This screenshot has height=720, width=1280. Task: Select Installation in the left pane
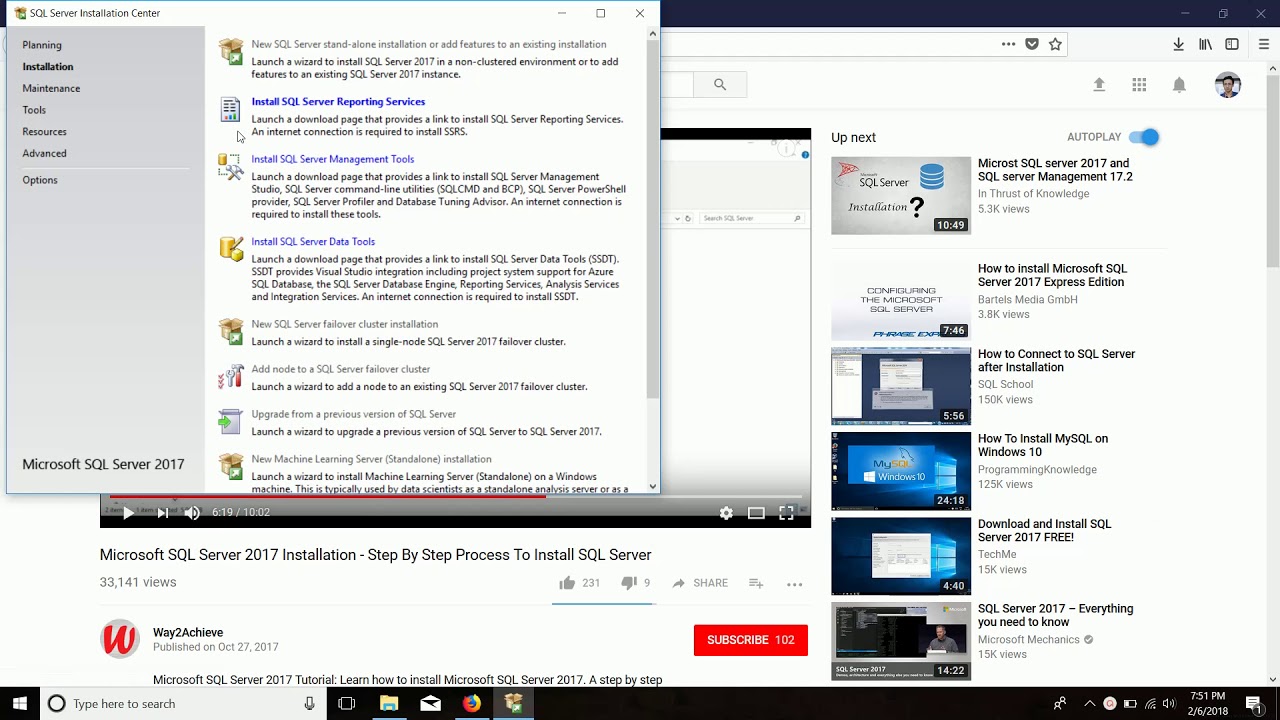(48, 67)
